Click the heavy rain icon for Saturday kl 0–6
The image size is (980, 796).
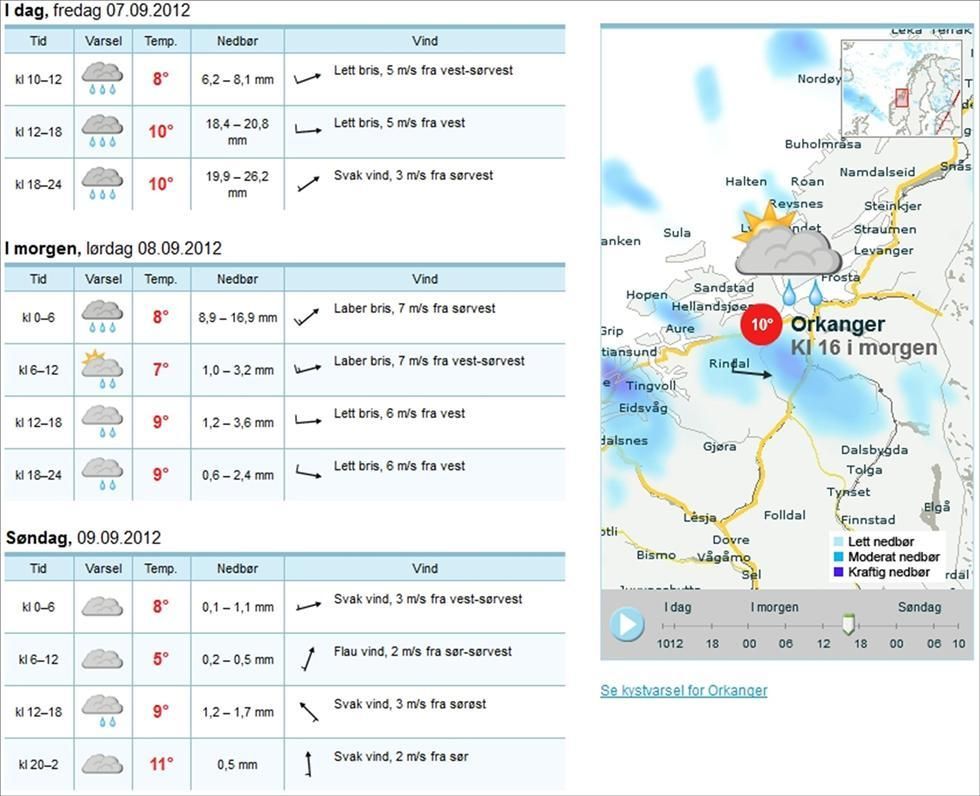(101, 311)
